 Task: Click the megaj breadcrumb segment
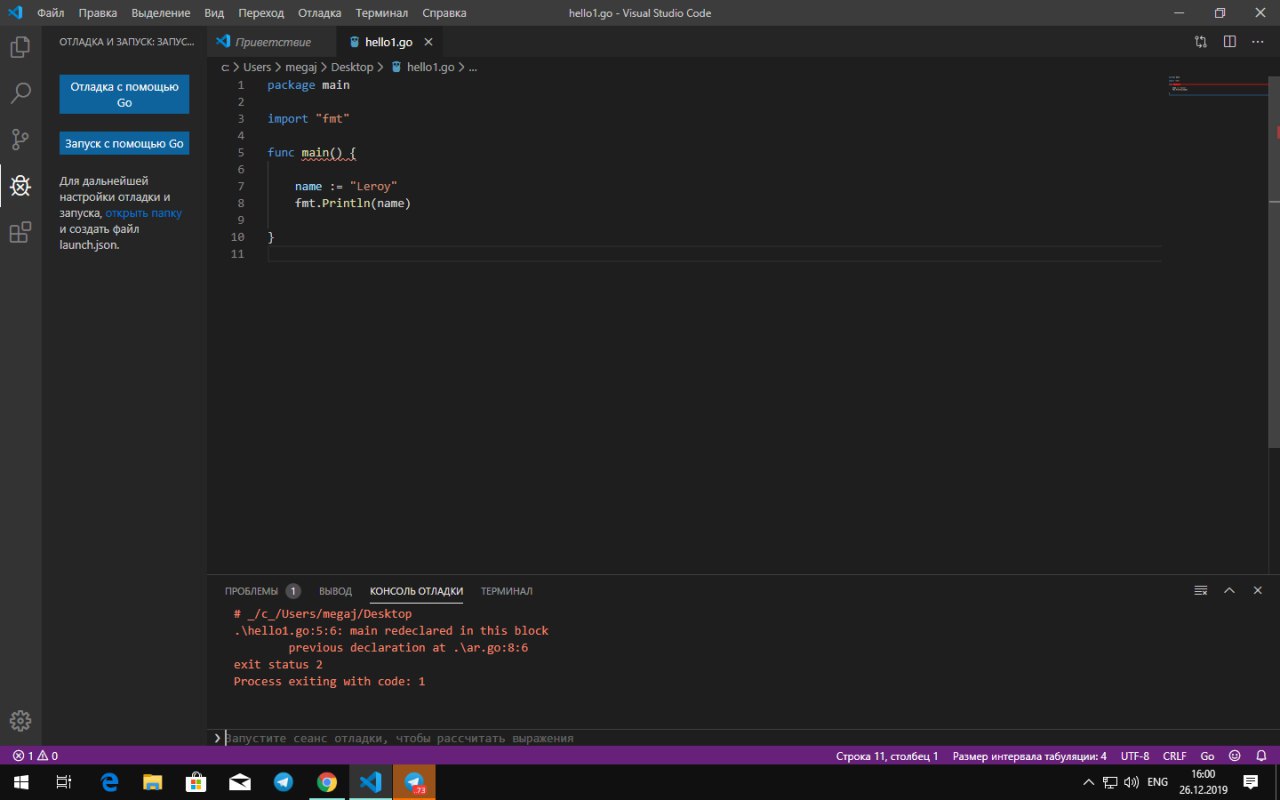tap(300, 67)
